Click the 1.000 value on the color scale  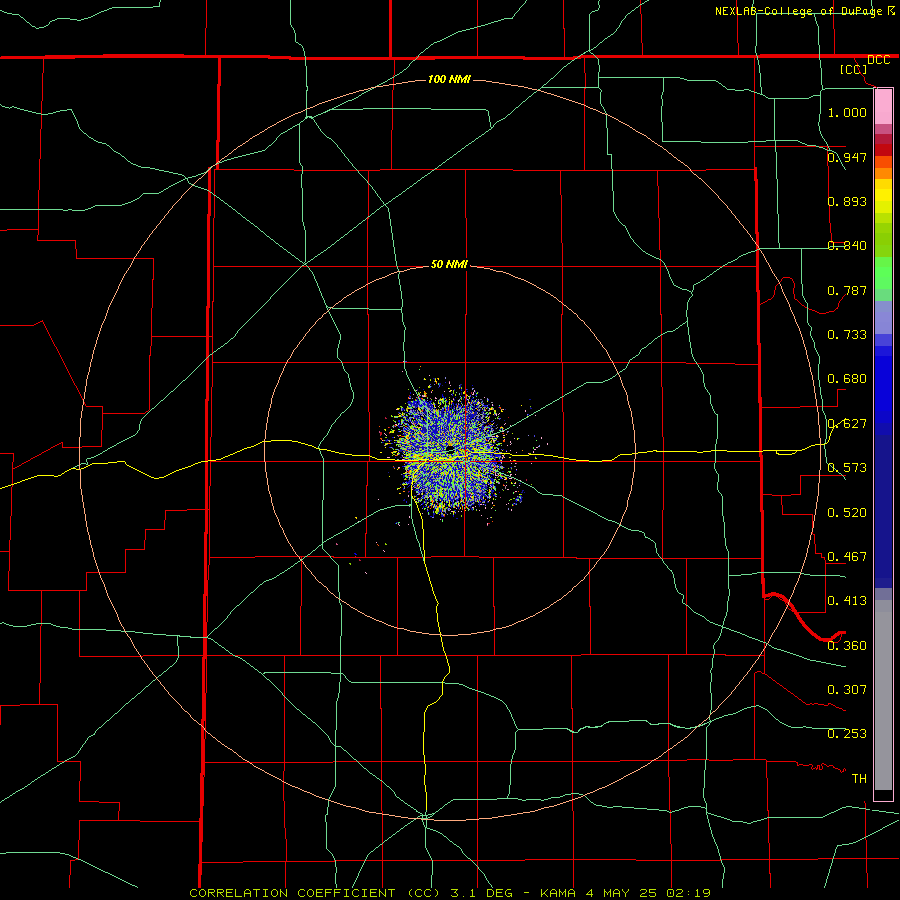click(847, 112)
